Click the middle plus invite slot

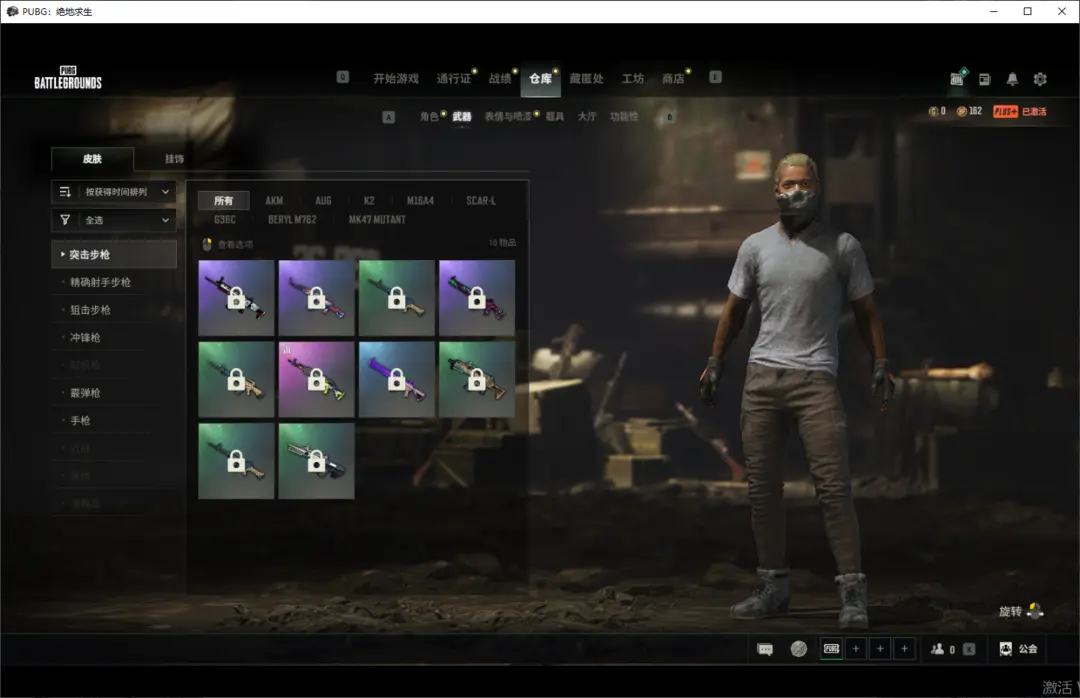[880, 648]
